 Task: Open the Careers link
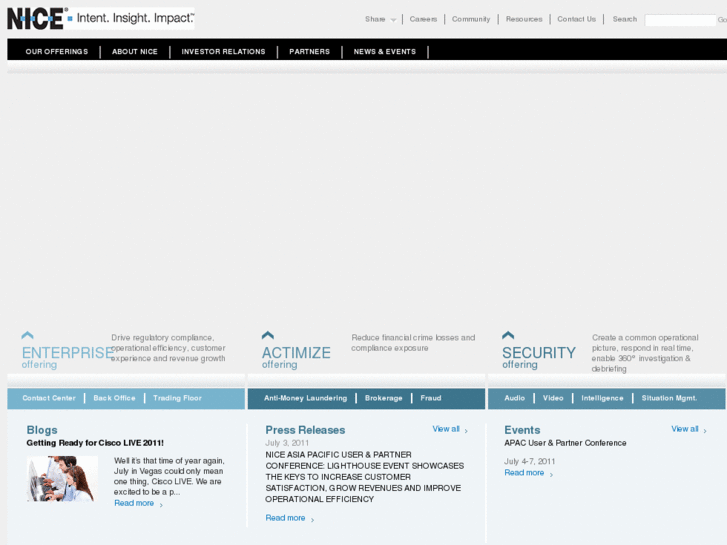[423, 19]
